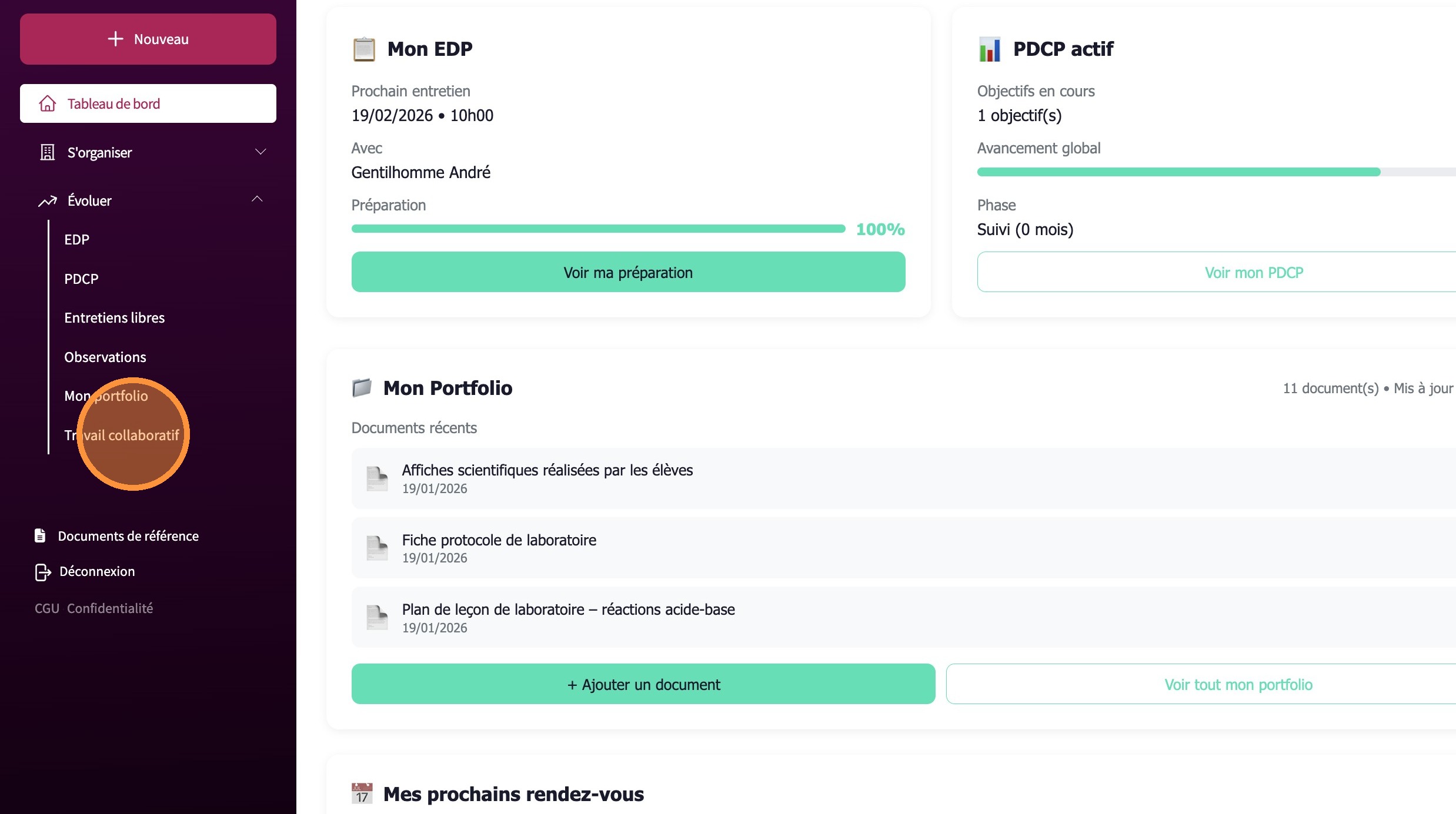
Task: Click the PDCP actif bar chart icon
Action: (x=990, y=49)
